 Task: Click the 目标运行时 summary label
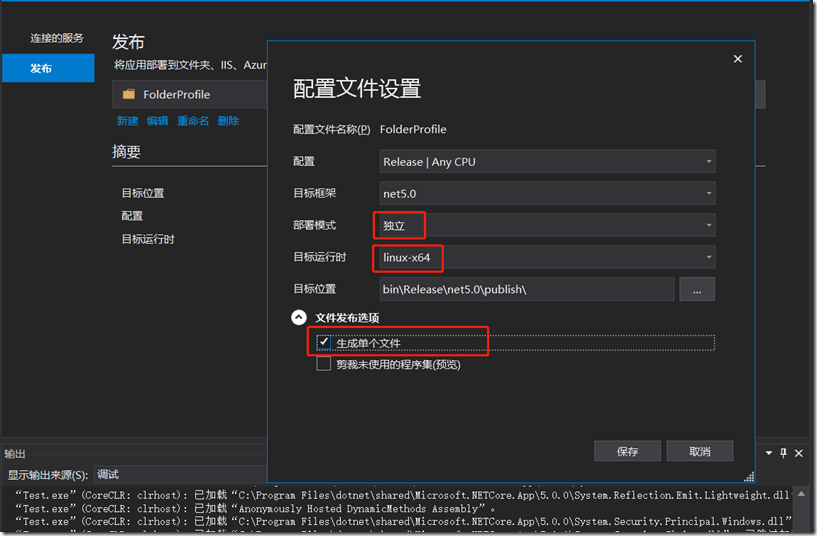pyautogui.click(x=148, y=239)
